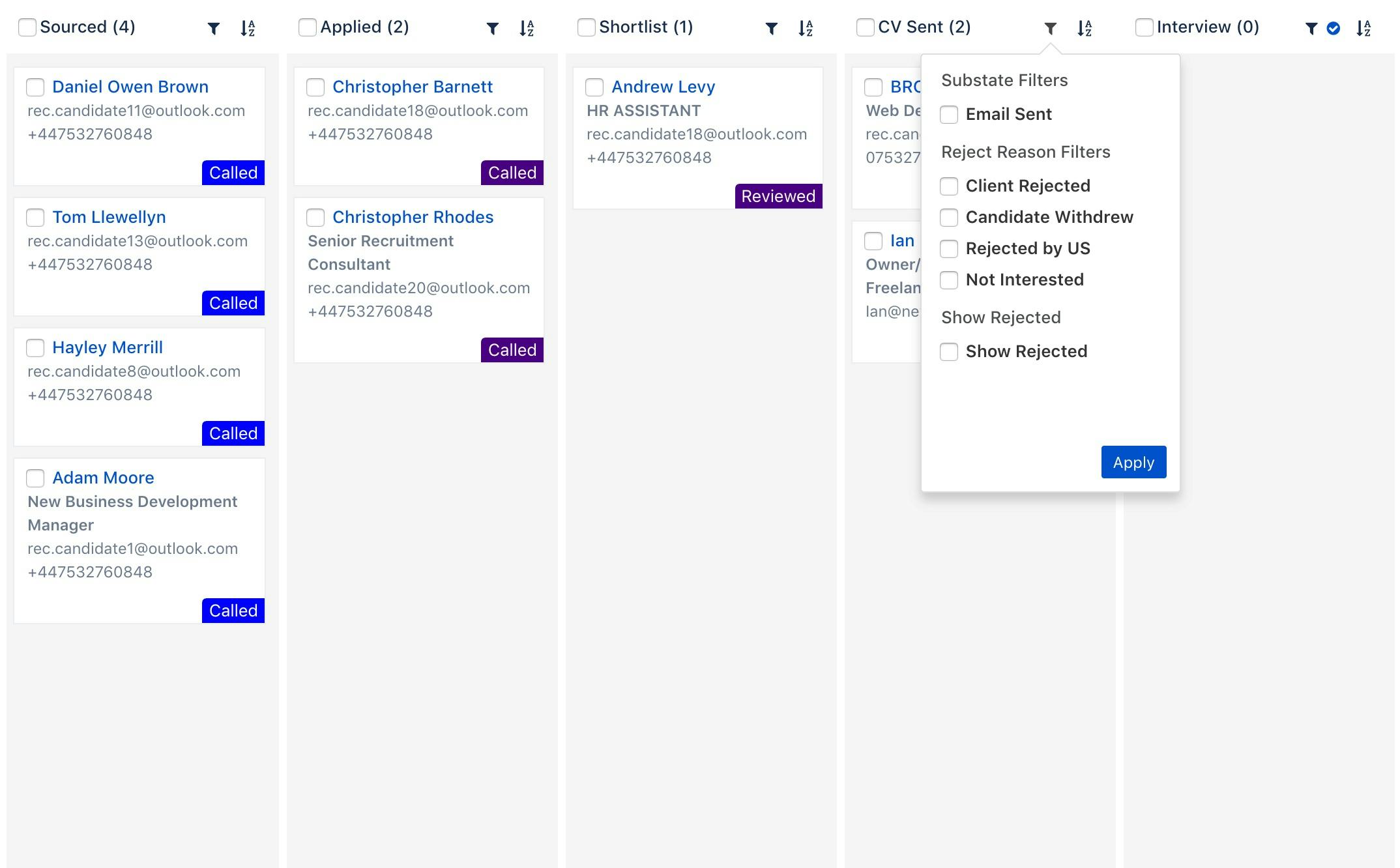This screenshot has height=868, width=1400.
Task: Enable the Show Rejected filter checkbox
Action: click(x=949, y=351)
